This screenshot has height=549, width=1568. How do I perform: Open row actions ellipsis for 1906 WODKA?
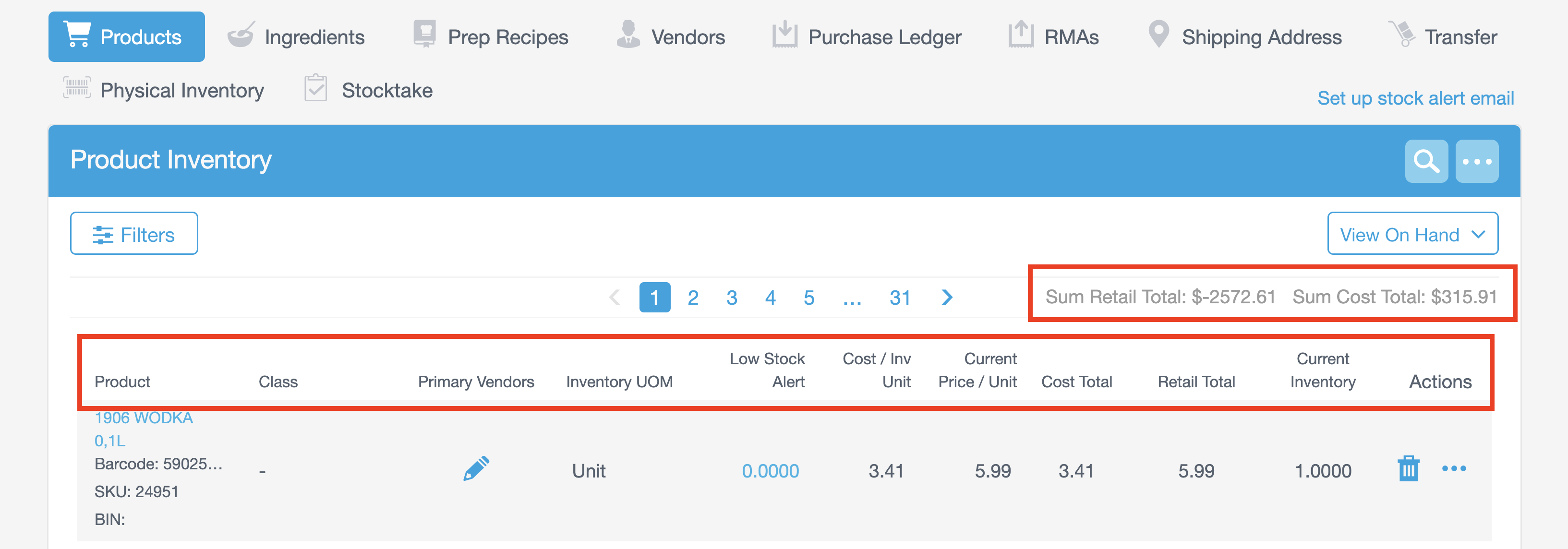point(1454,469)
